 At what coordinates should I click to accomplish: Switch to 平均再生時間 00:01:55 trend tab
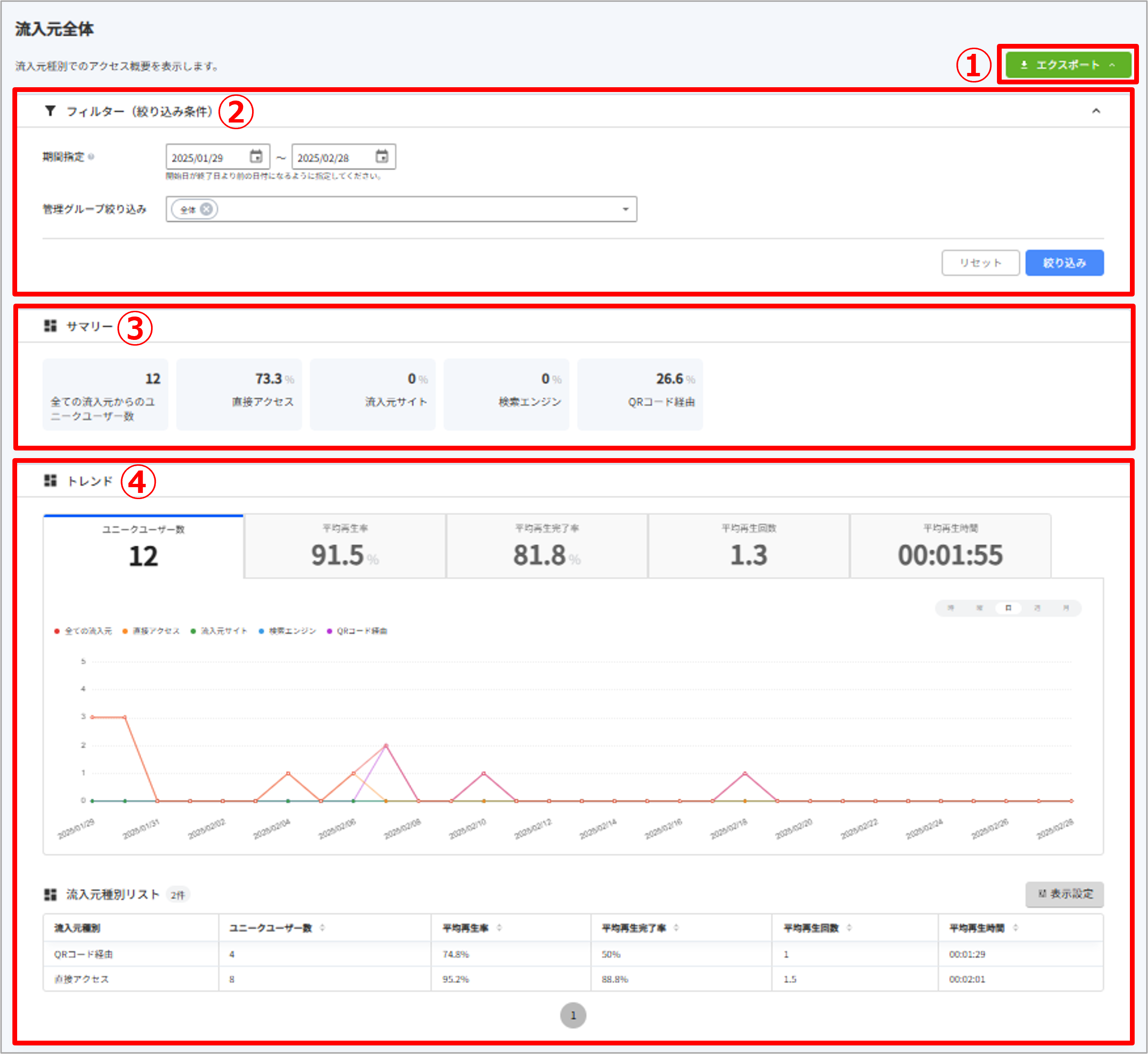[950, 546]
